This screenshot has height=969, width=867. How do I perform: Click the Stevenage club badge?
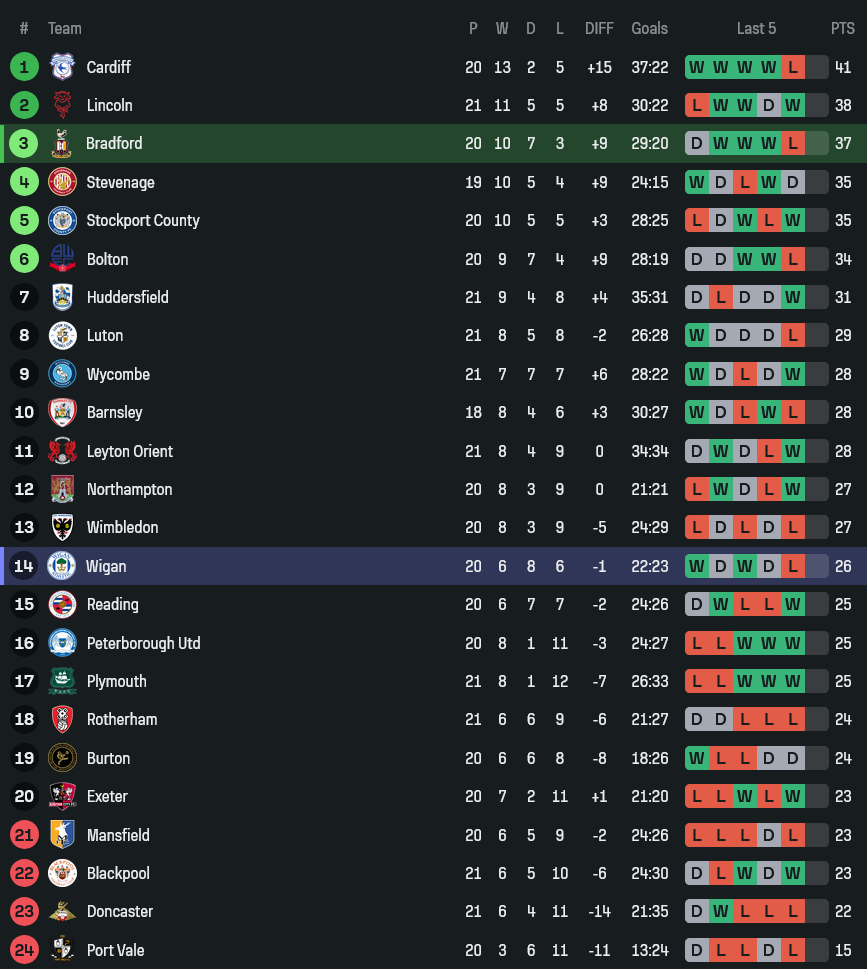point(62,182)
